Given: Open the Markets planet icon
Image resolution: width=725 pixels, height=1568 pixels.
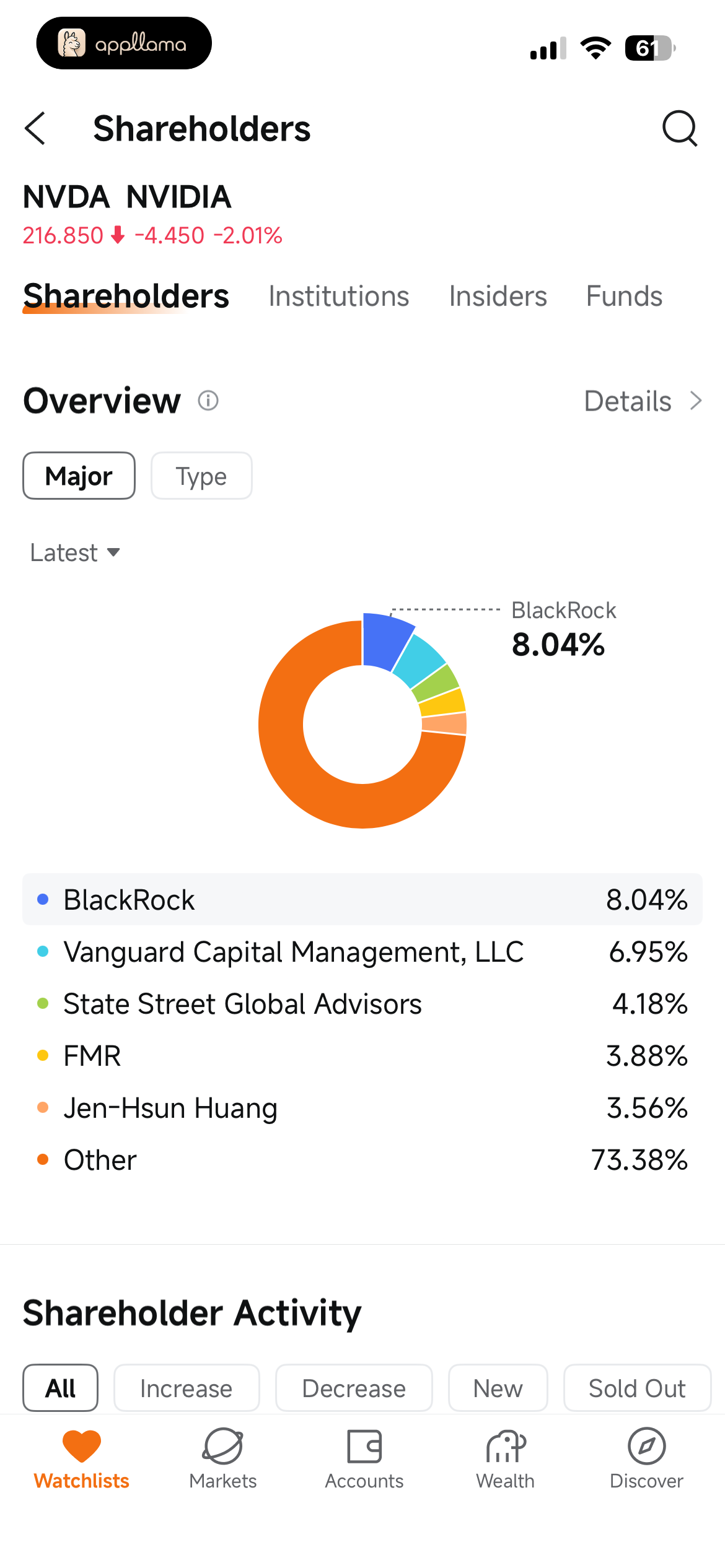Looking at the screenshot, I should tap(222, 1446).
